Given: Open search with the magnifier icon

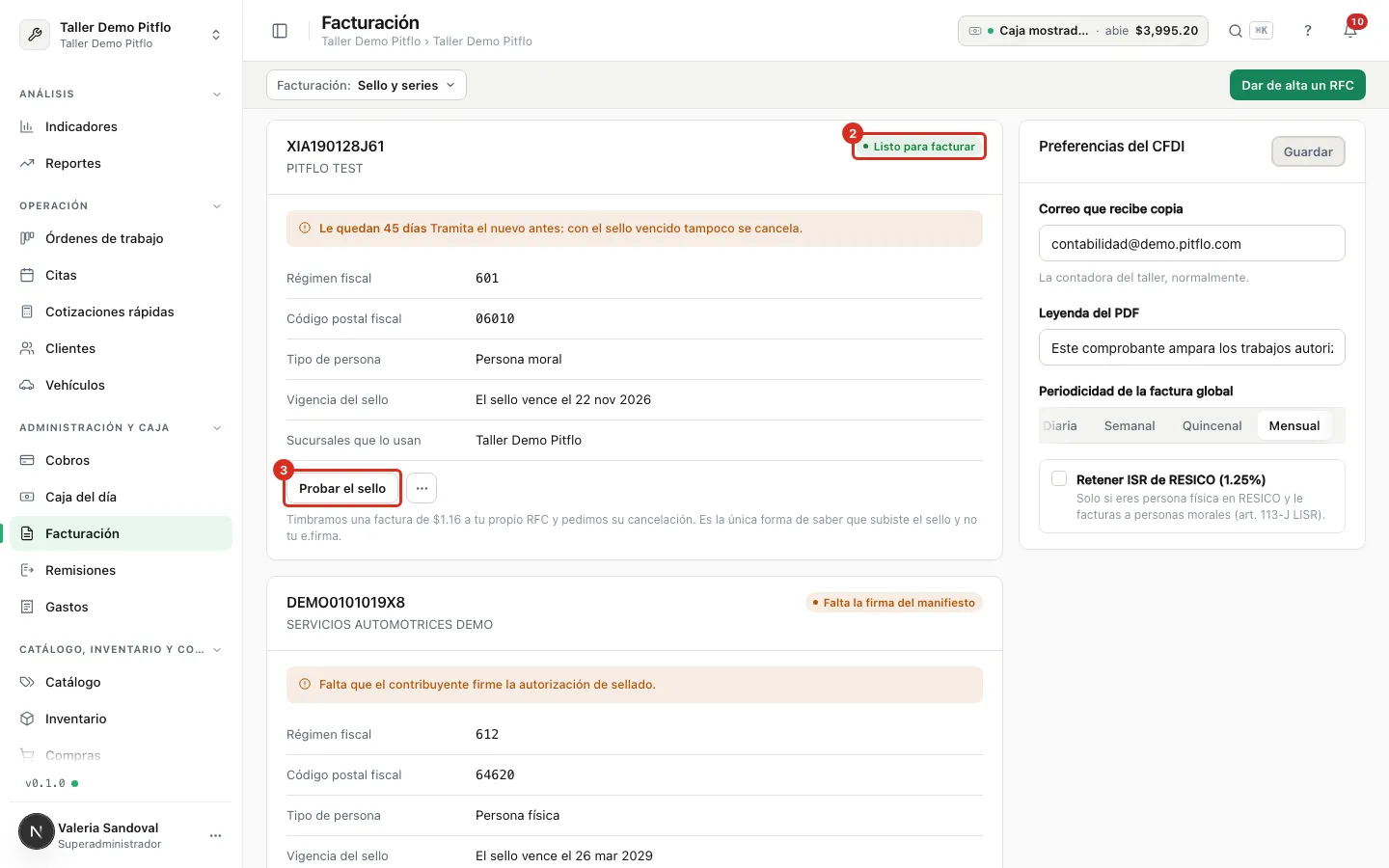Looking at the screenshot, I should point(1235,31).
